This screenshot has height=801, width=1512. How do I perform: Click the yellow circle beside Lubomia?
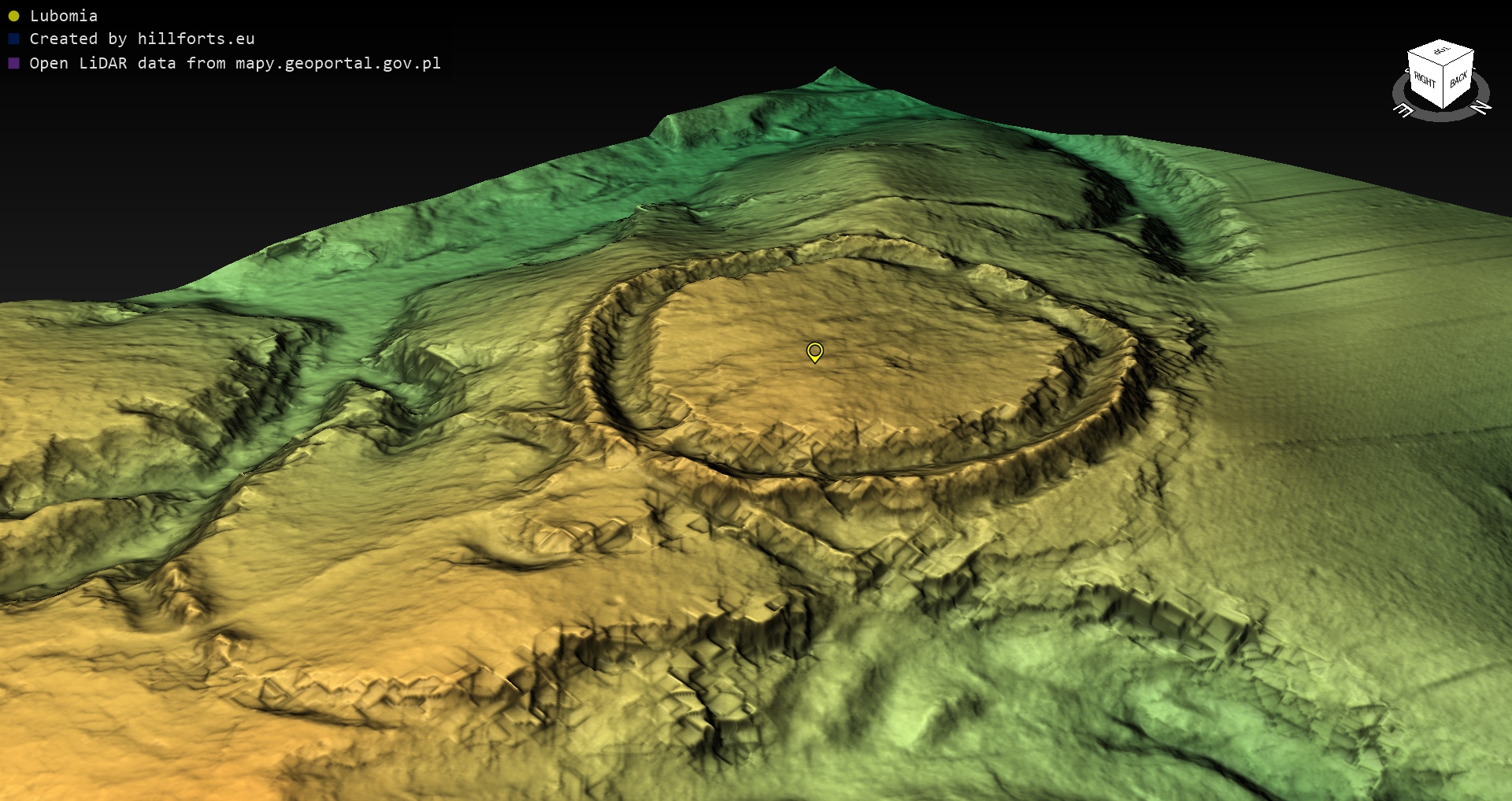13,16
